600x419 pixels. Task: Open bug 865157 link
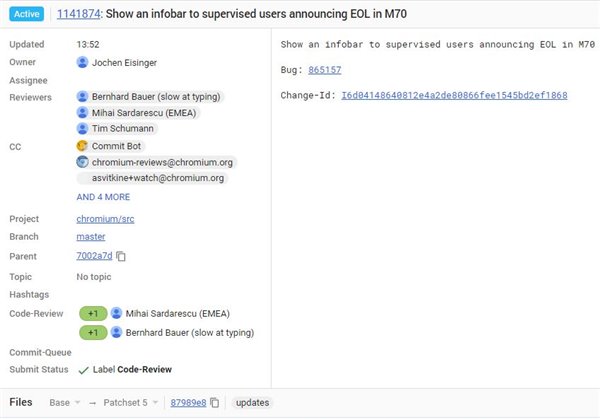[324, 70]
